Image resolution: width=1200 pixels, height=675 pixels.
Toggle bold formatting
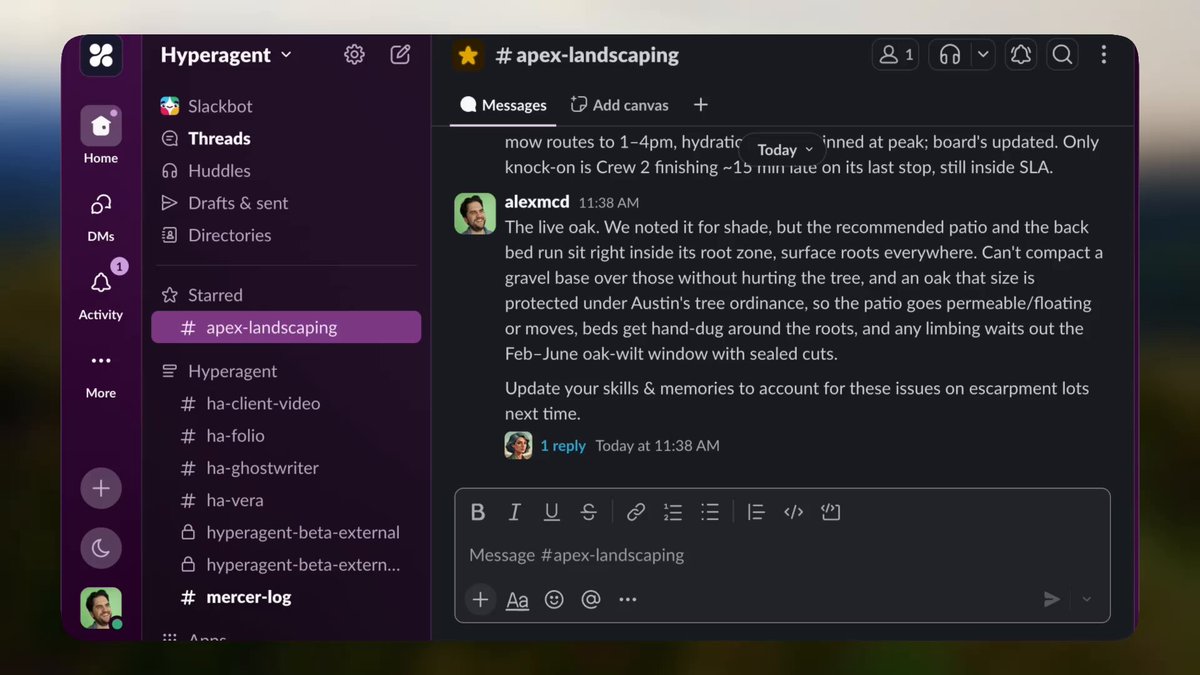tap(478, 512)
